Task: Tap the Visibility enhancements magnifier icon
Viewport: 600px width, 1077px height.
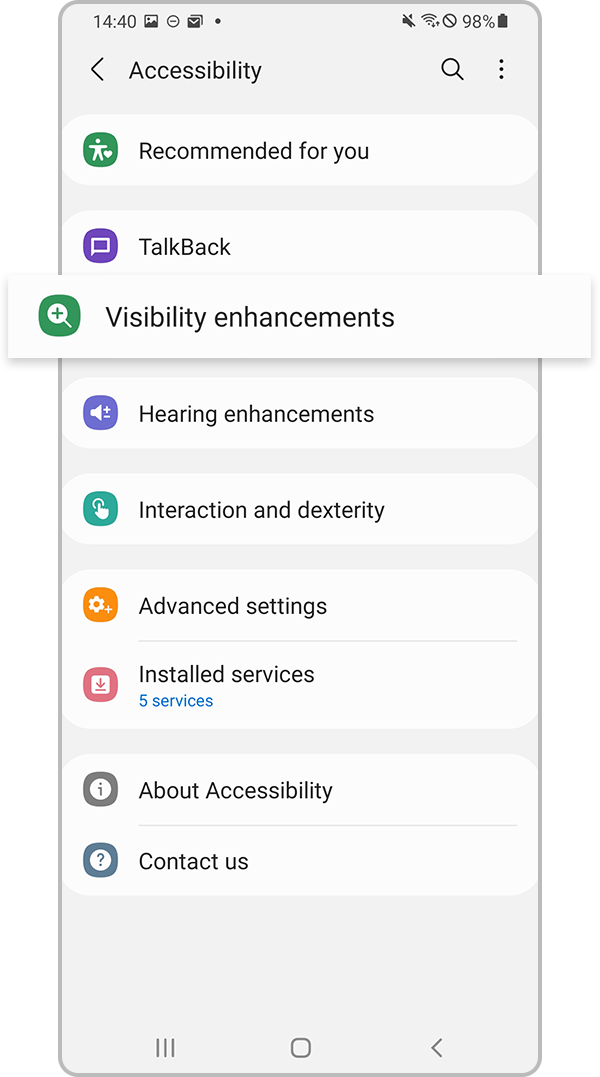Action: click(x=59, y=317)
